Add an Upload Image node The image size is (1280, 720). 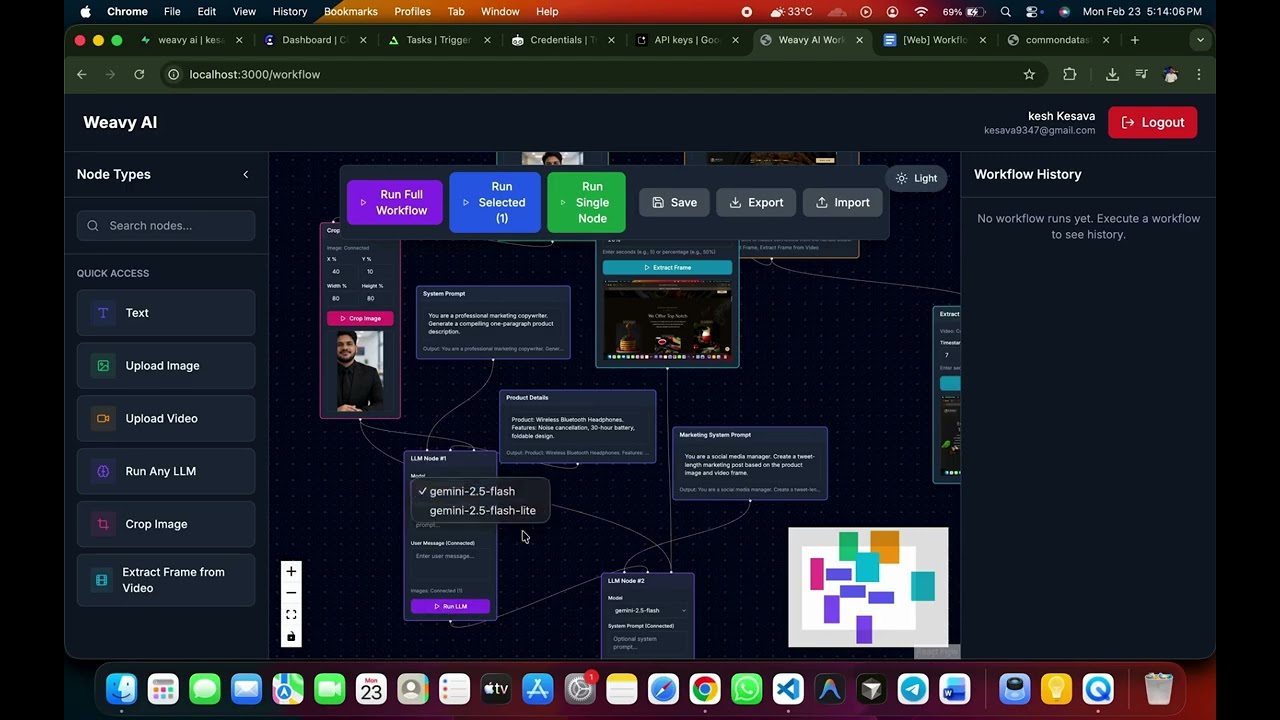[x=166, y=366]
